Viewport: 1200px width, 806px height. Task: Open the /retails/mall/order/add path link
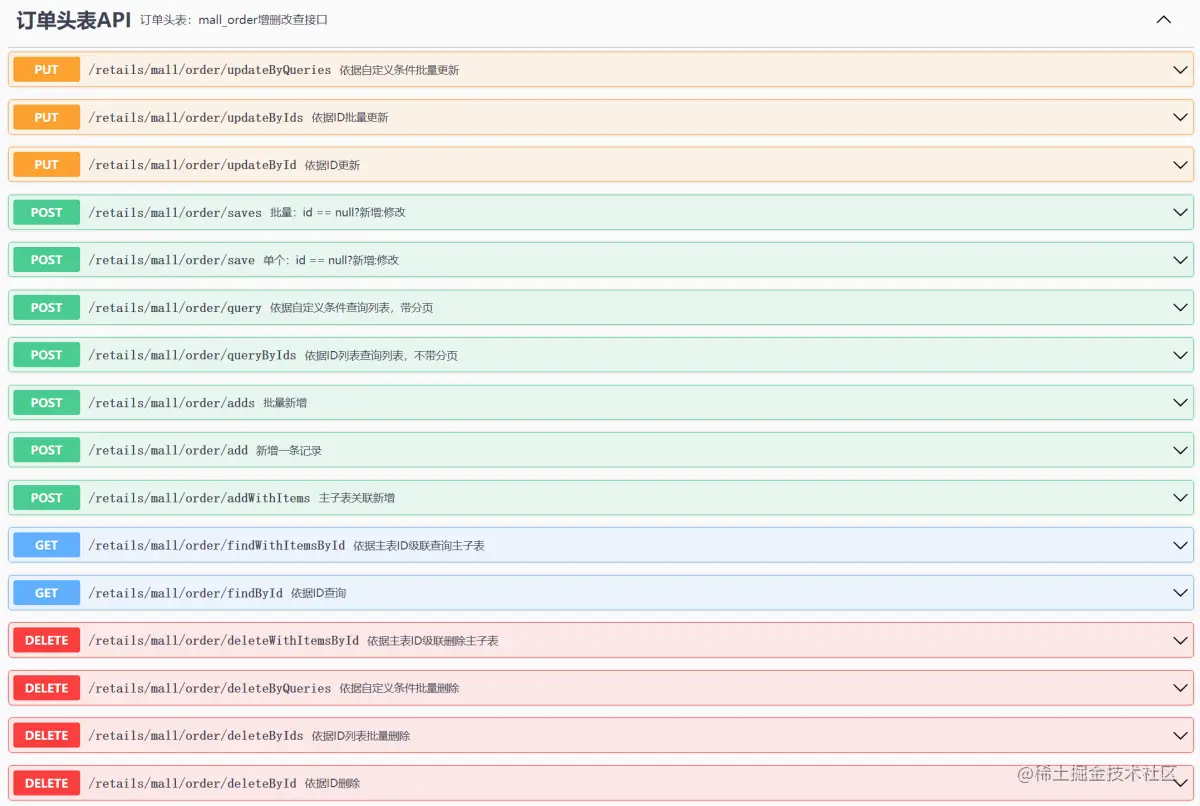tap(168, 450)
